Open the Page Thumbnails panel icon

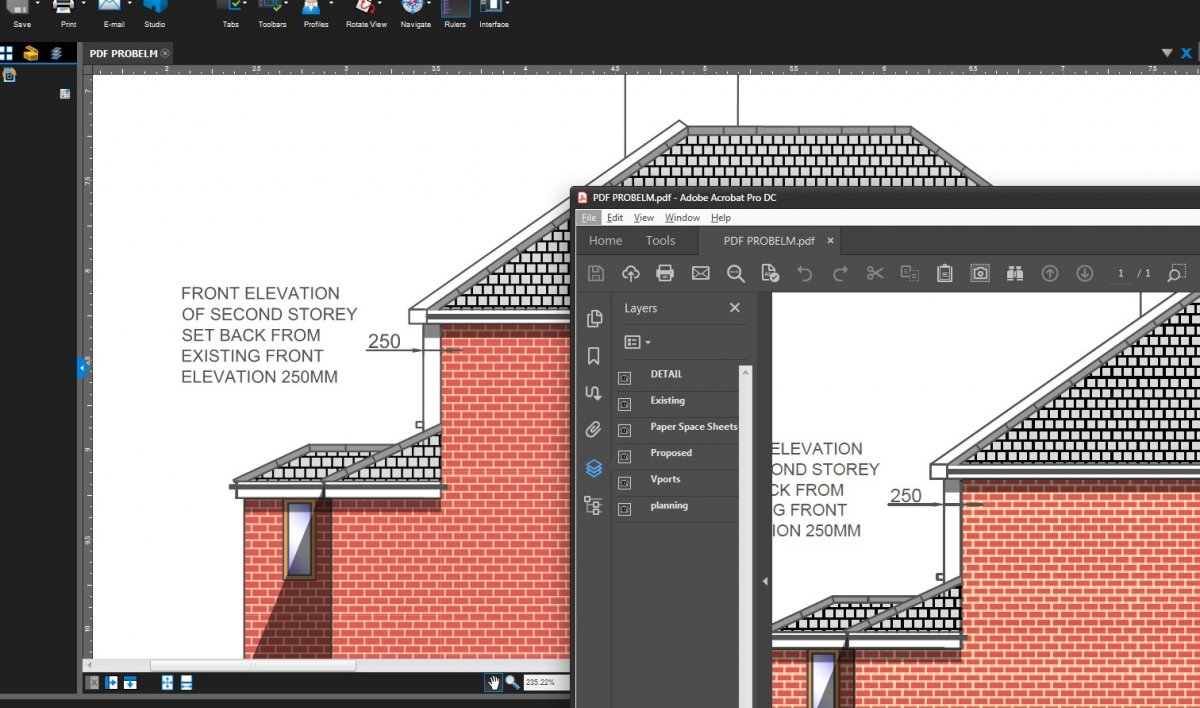[594, 318]
